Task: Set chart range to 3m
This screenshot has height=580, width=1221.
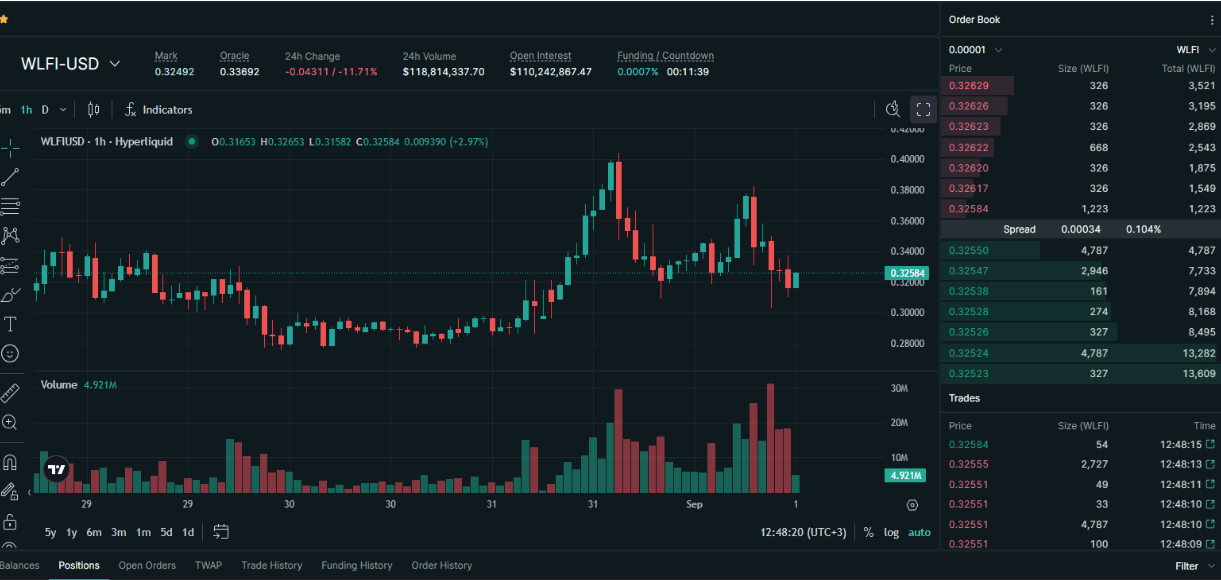Action: coord(119,532)
